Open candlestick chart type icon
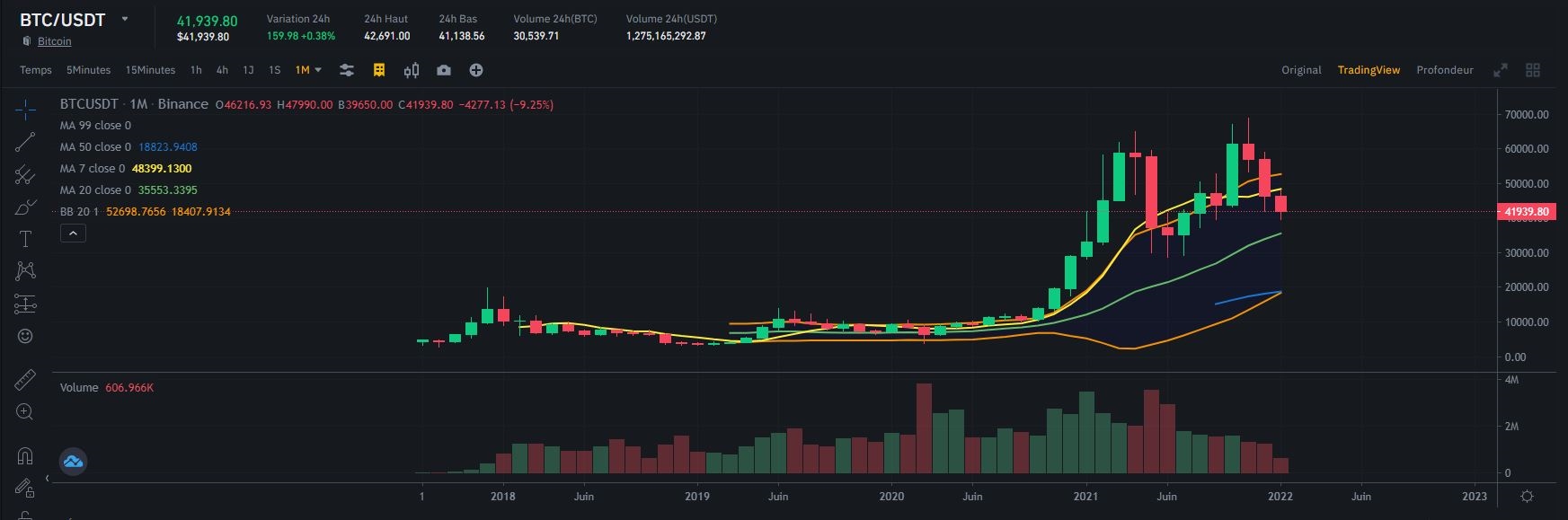The image size is (1568, 520). click(x=412, y=70)
